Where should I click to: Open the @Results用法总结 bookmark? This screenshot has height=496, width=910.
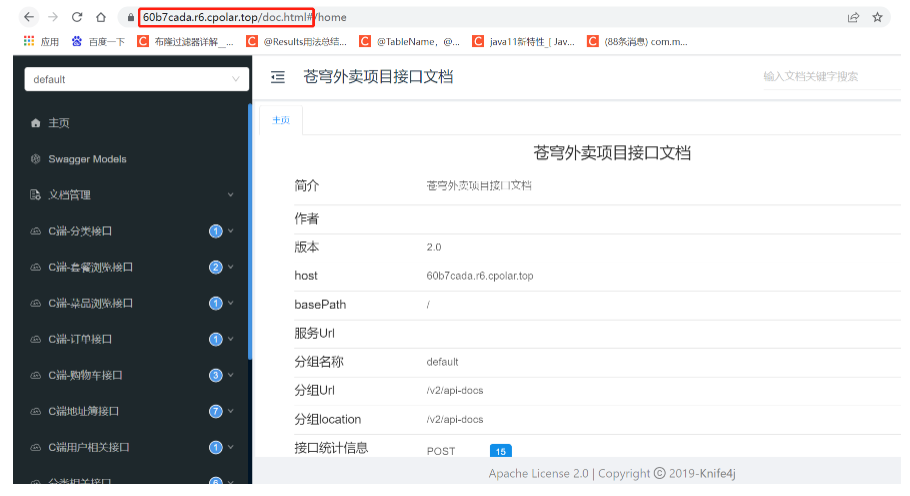297,42
